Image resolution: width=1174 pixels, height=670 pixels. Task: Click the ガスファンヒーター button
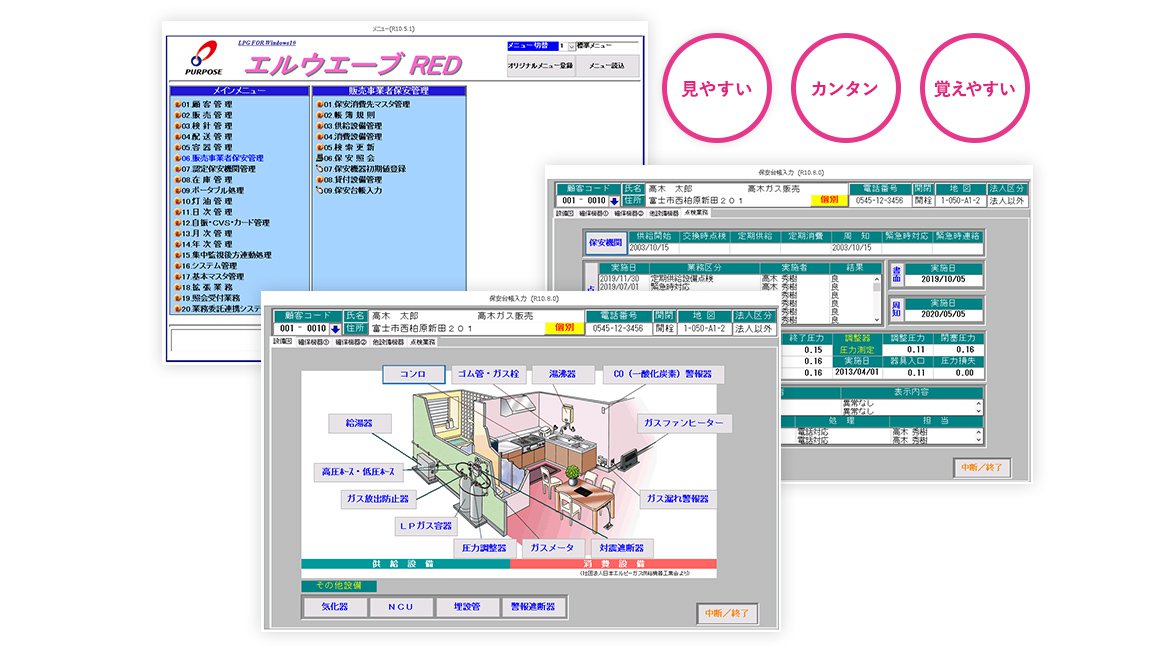click(x=684, y=423)
